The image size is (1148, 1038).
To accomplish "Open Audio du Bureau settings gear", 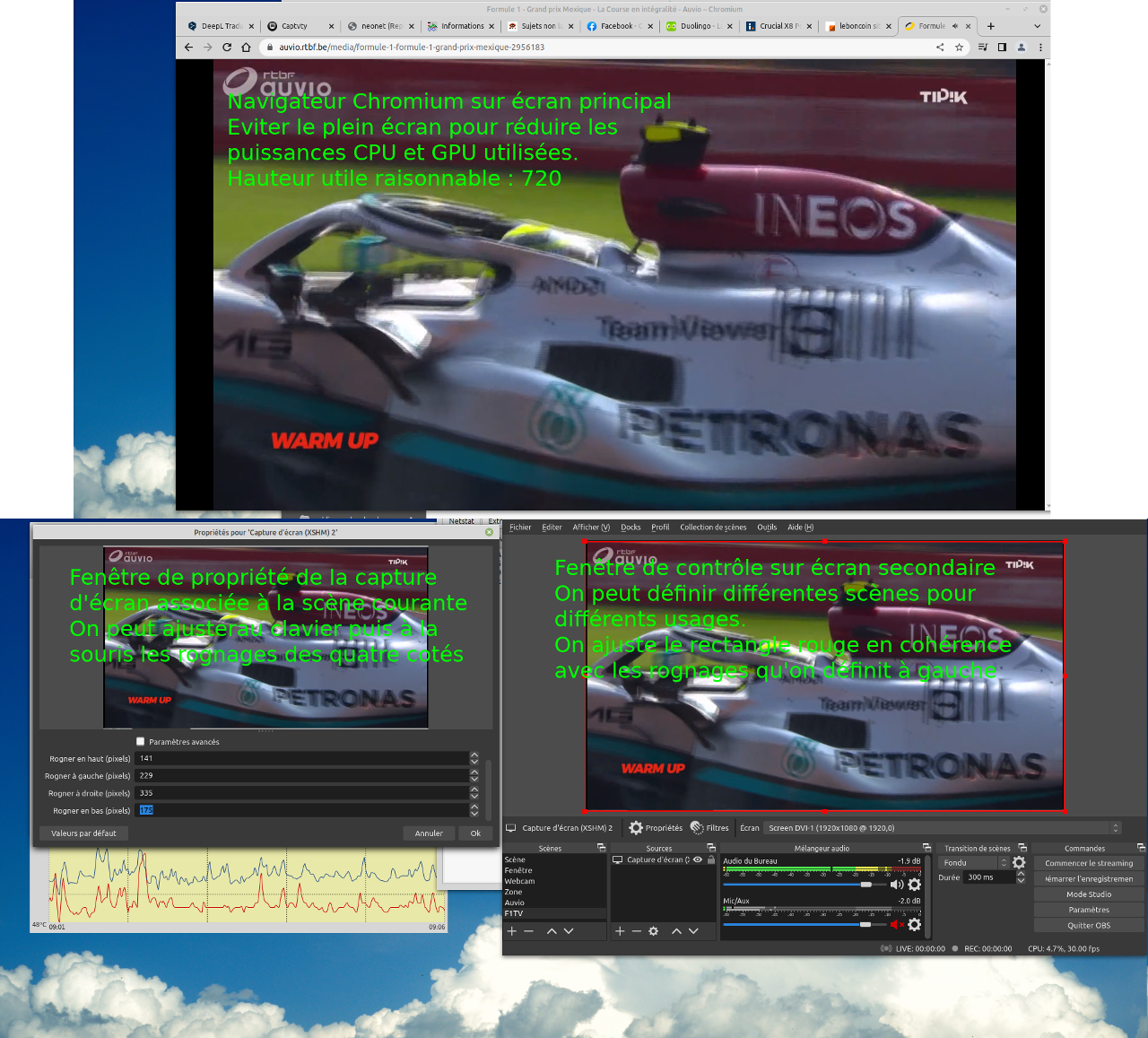I will [x=914, y=885].
